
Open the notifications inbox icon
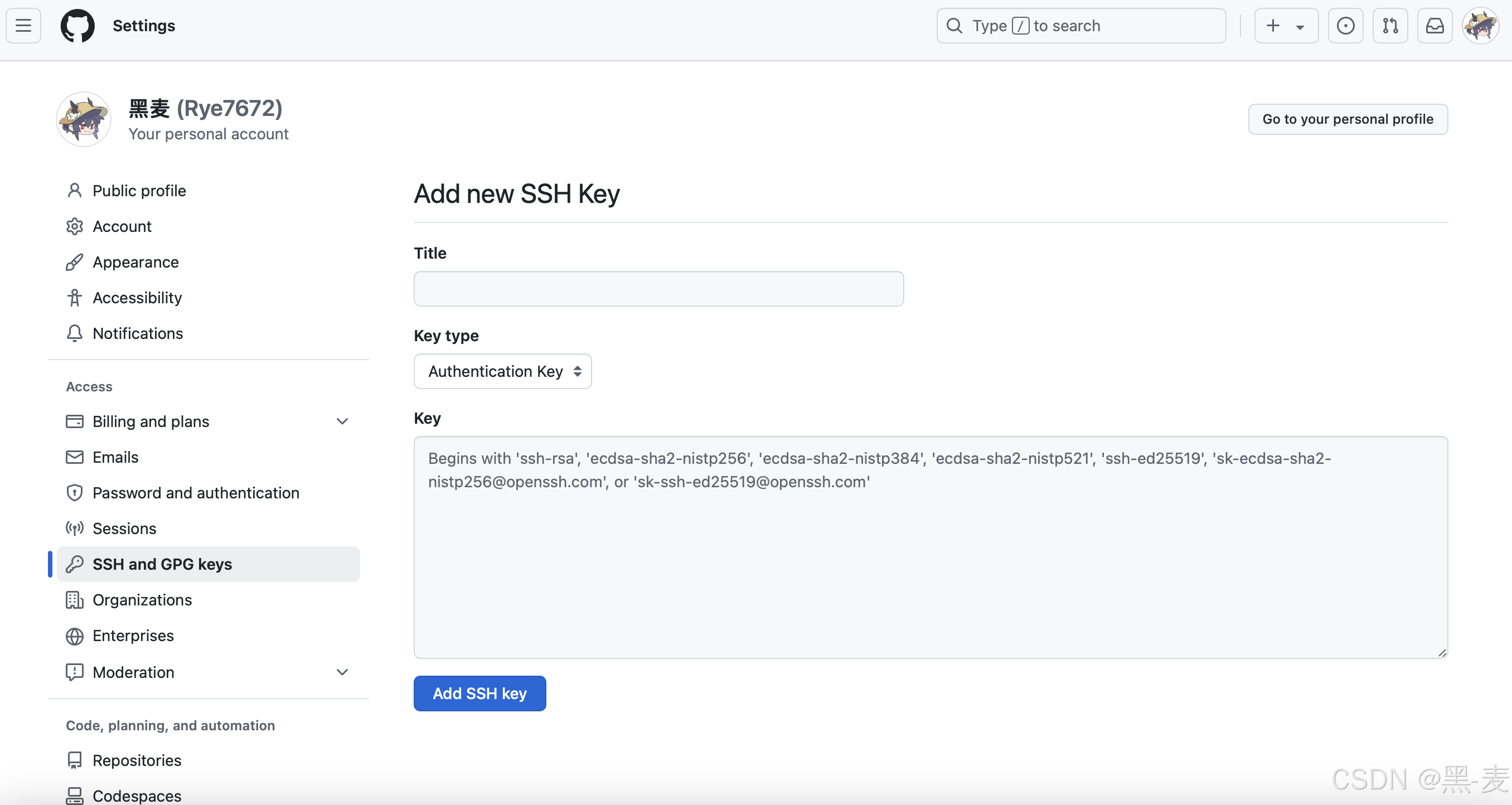1435,26
